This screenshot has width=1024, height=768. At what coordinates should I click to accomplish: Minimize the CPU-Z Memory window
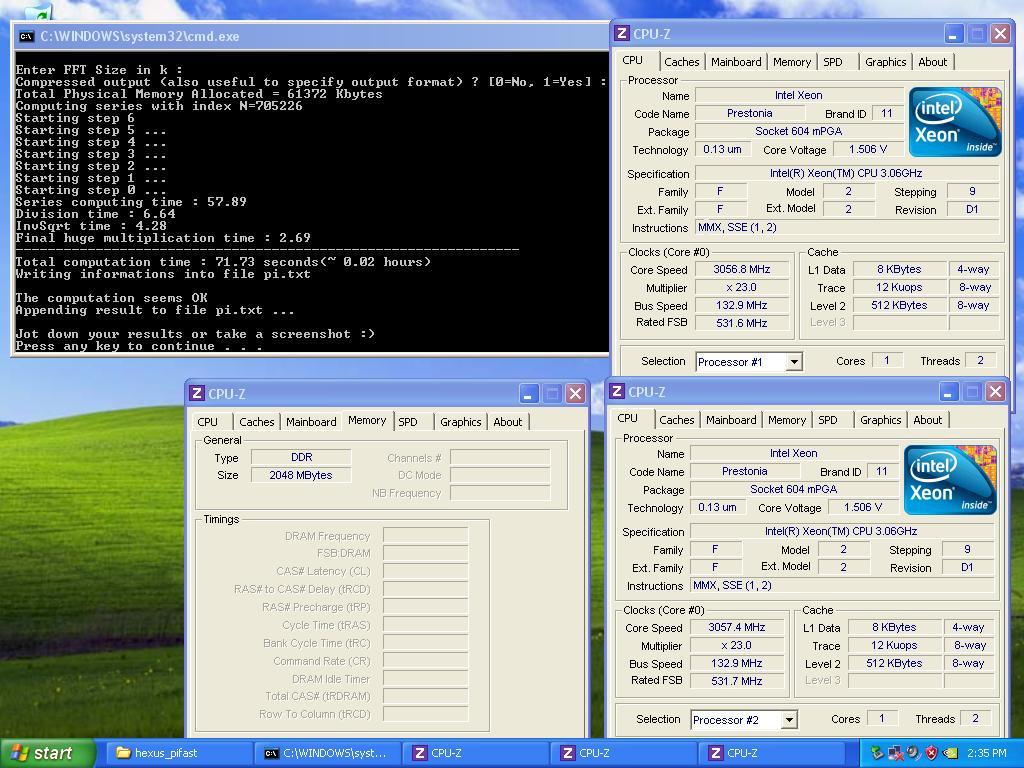[529, 393]
